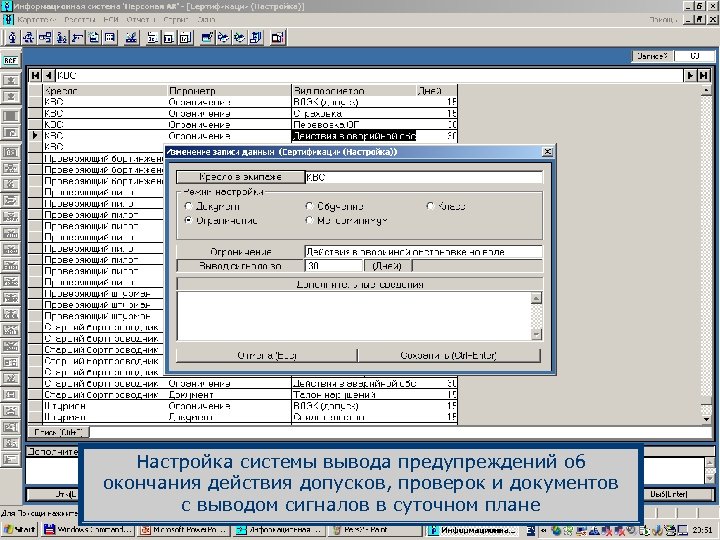Click table scrollbar up arrow
The width and height of the screenshot is (720, 540).
coord(706,90)
